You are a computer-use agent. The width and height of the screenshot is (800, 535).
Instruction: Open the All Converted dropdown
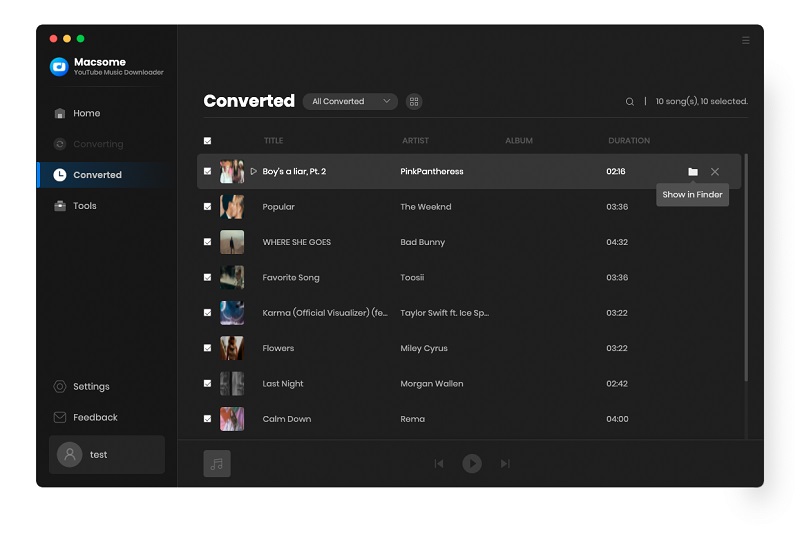pos(350,101)
